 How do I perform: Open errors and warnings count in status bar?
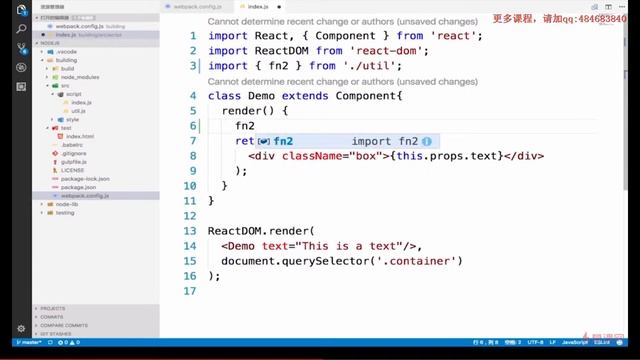coord(69,342)
